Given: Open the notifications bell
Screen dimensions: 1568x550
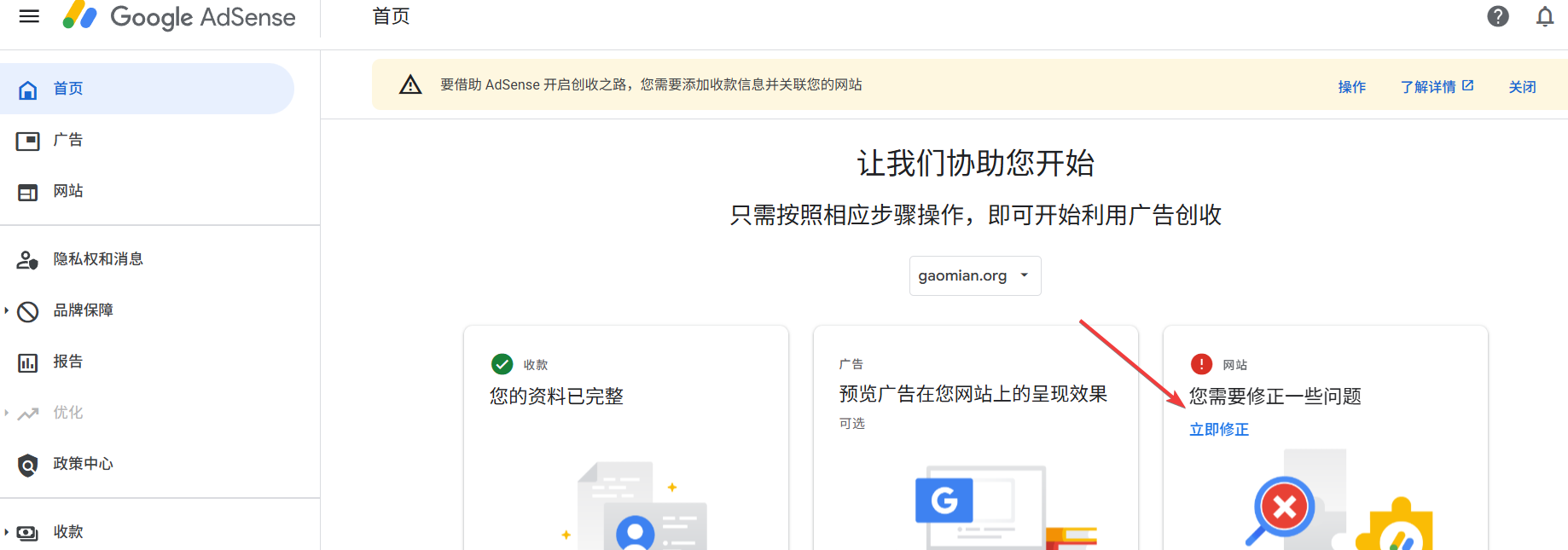Looking at the screenshot, I should pyautogui.click(x=1545, y=16).
